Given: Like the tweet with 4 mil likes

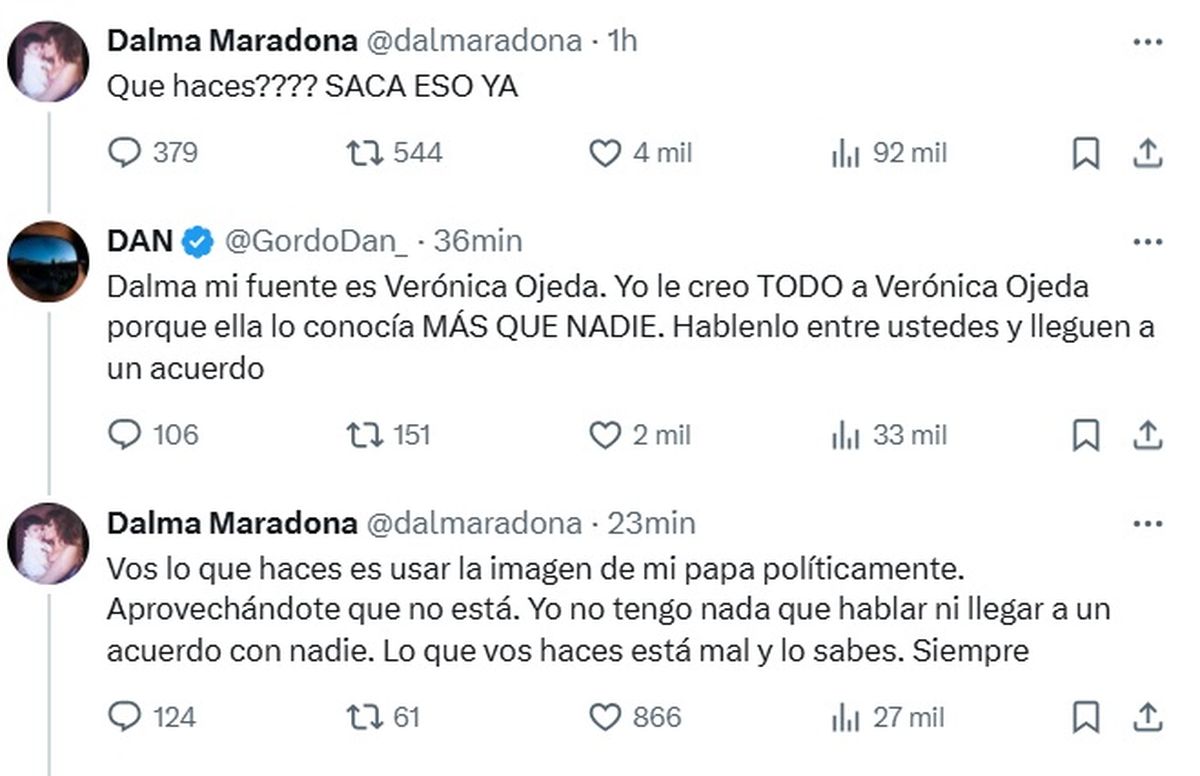Looking at the screenshot, I should pos(605,153).
